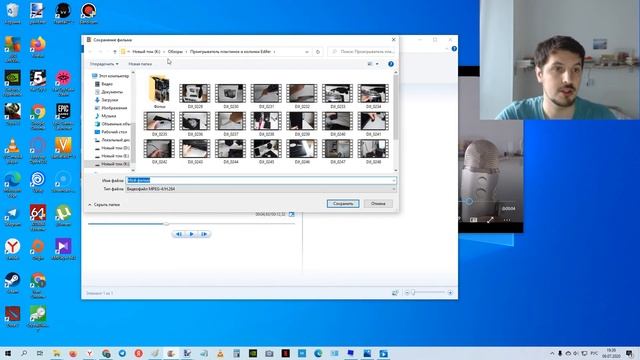Image resolution: width=640 pixels, height=360 pixels.
Task: Select Новый том (D:) in navigation tree
Action: coord(112,148)
